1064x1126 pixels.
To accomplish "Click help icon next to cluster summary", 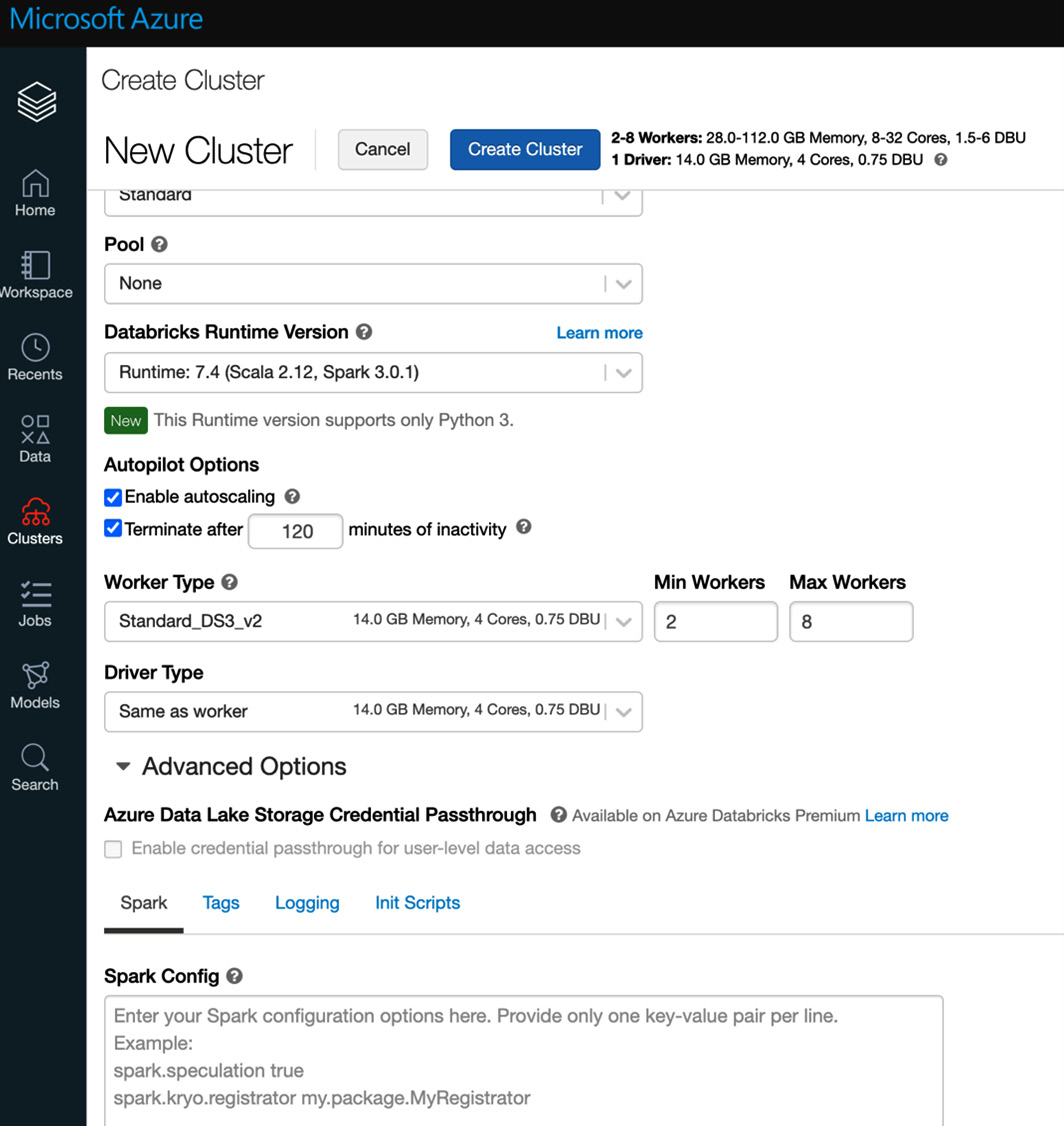I will pyautogui.click(x=941, y=159).
